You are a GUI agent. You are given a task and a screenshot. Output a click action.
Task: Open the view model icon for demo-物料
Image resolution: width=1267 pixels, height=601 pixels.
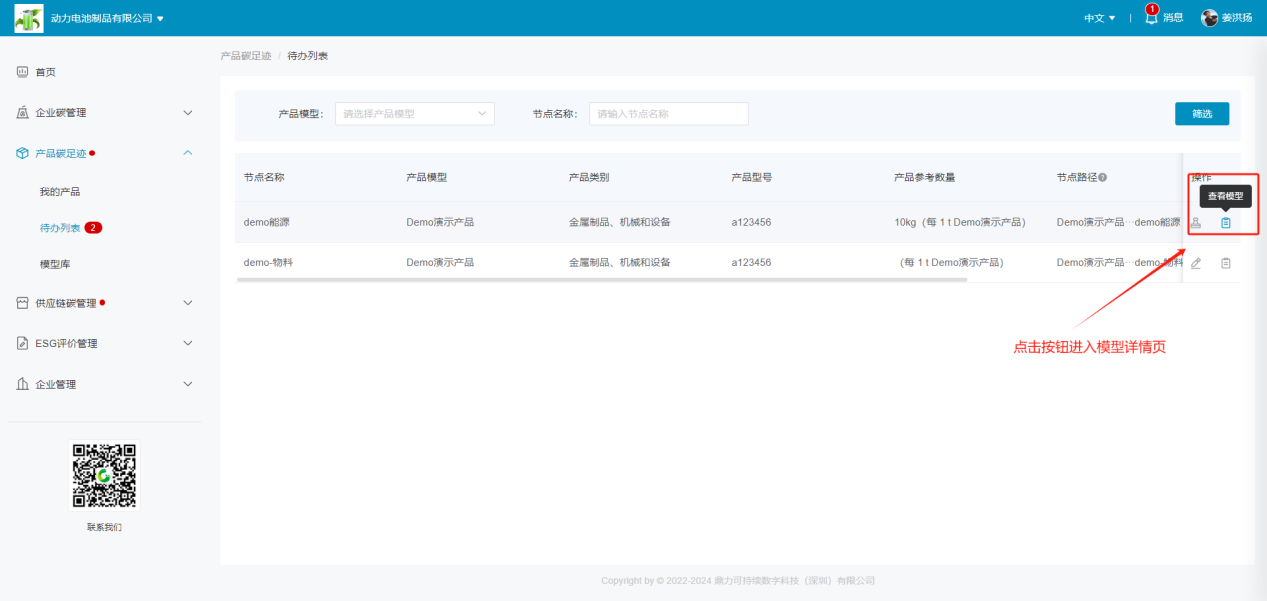click(1225, 263)
